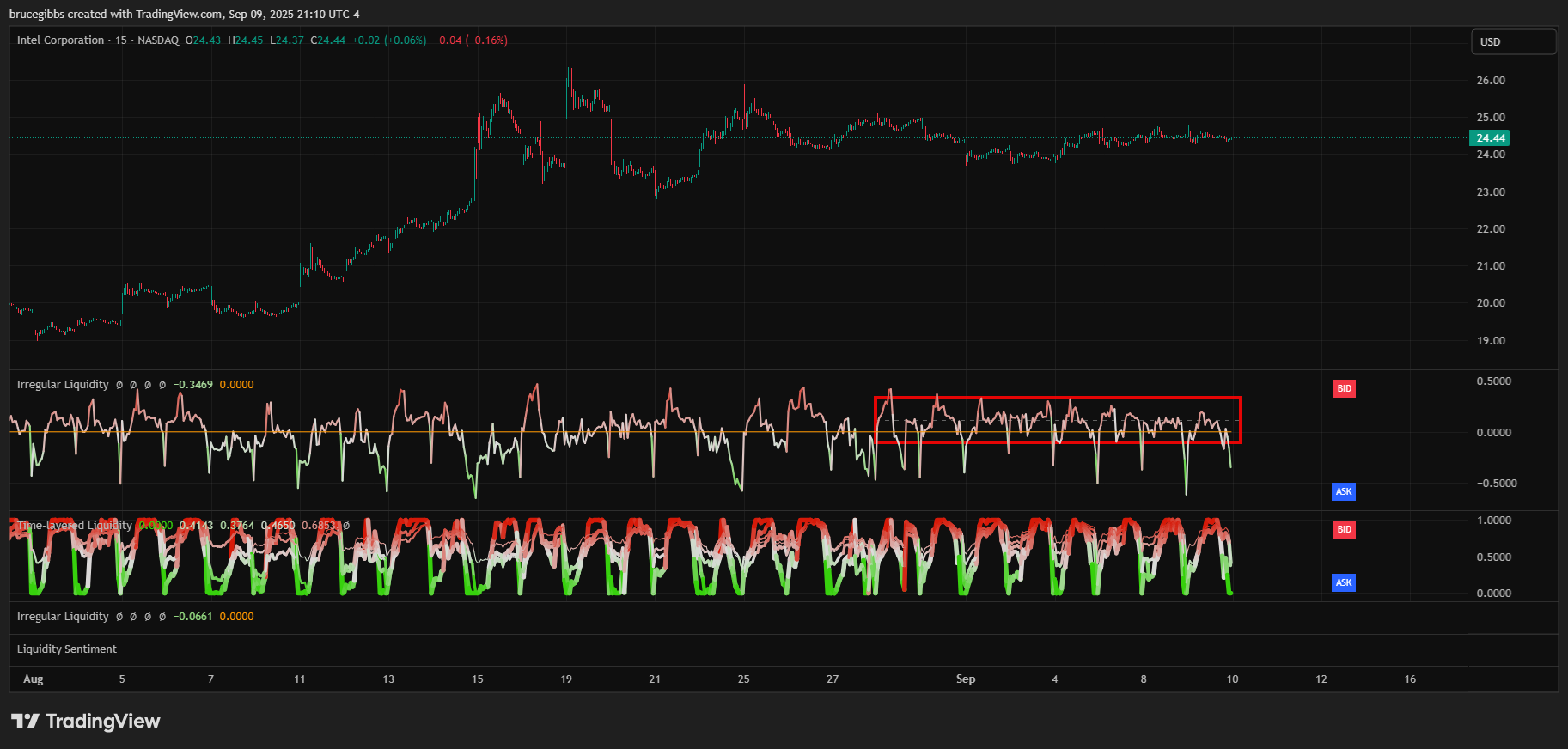Click the blue ASK label in the Time-layered Liquidity pane
The image size is (1568, 749).
click(x=1344, y=582)
